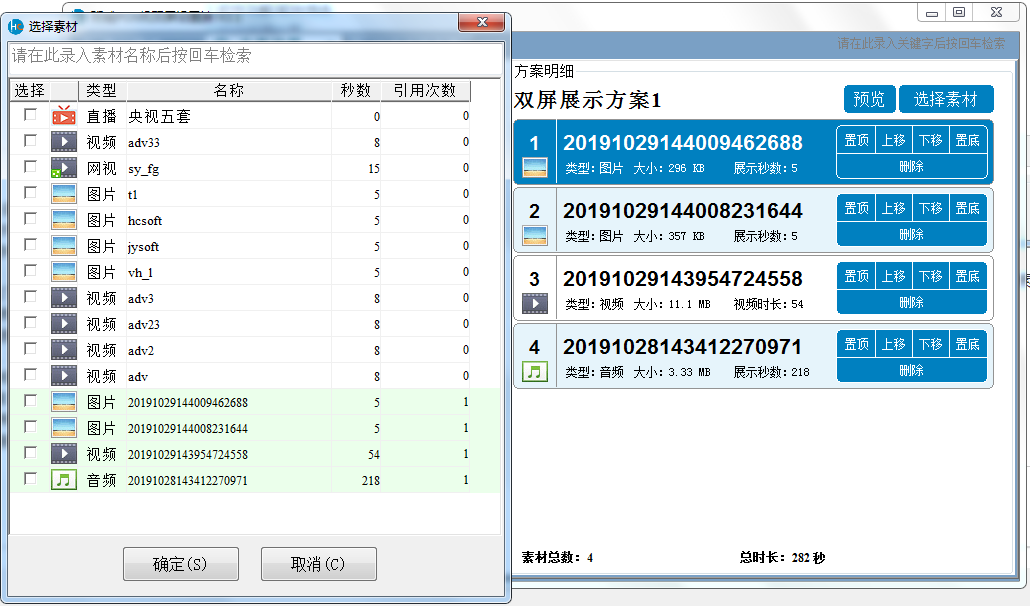Click the video icon in the adv row
Viewport: 1030px width, 606px height.
click(64, 376)
